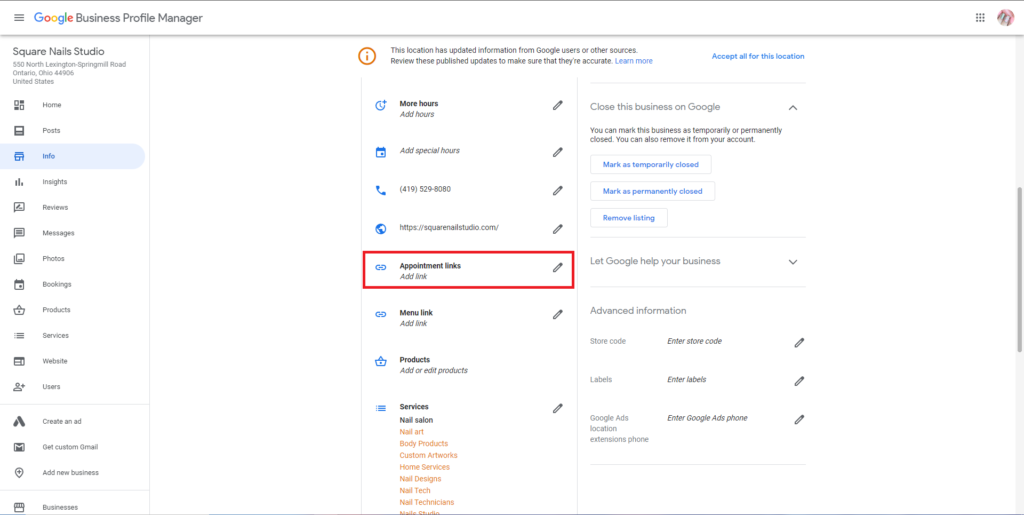The image size is (1024, 515).
Task: Click the Square Nails Studio business name
Action: point(58,52)
